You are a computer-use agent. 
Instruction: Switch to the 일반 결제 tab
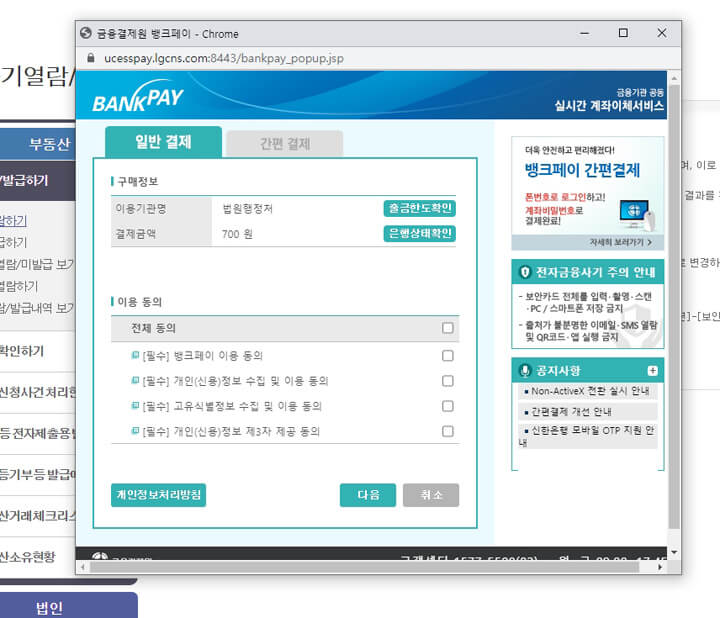coord(163,142)
